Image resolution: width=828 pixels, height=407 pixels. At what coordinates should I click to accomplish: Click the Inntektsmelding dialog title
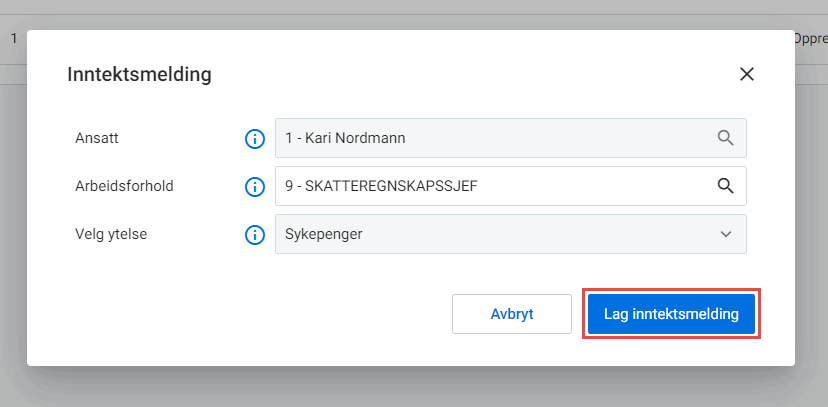[x=139, y=74]
